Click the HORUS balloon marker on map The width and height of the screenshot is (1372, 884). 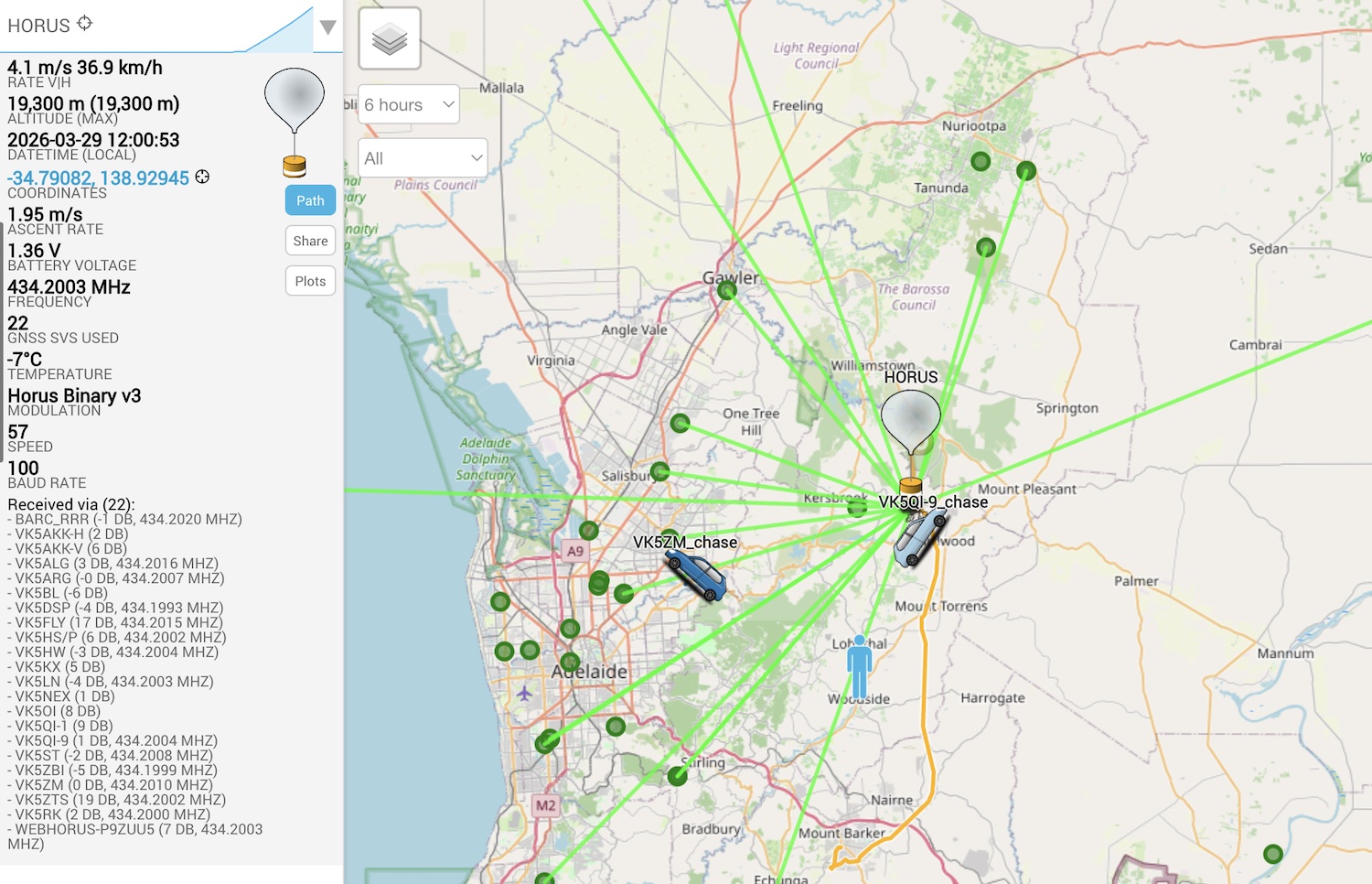910,422
